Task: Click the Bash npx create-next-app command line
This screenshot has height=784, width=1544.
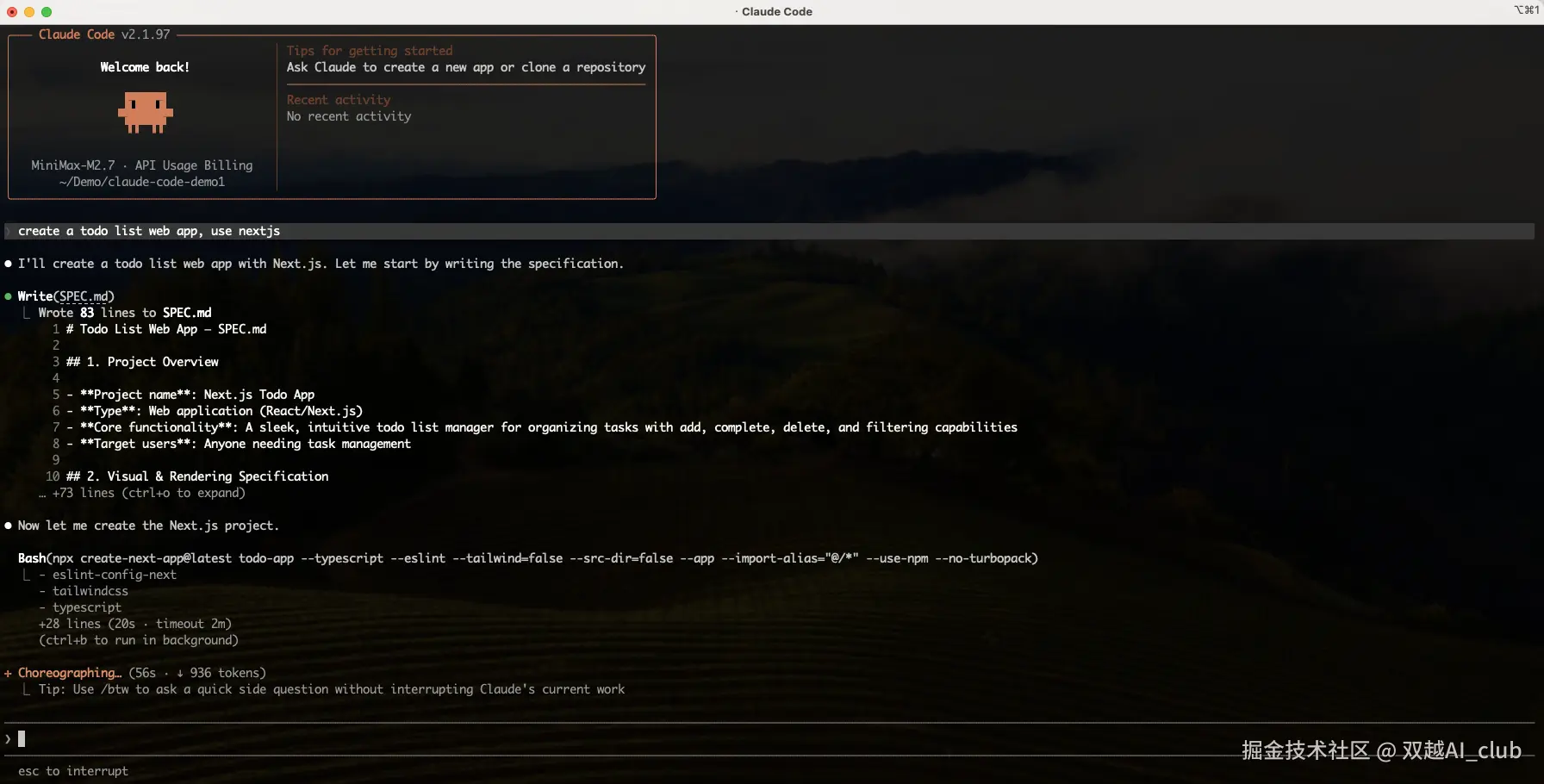Action: [x=528, y=558]
